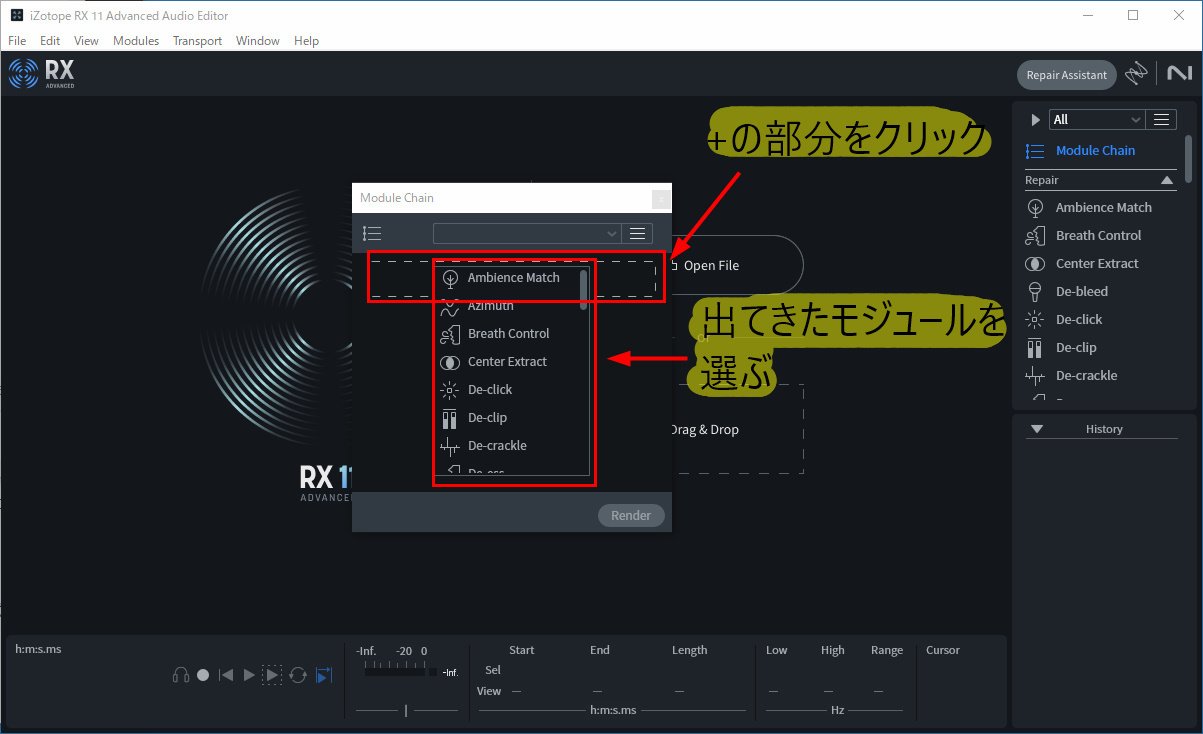Viewport: 1203px width, 734px height.
Task: Toggle loop playback mode
Action: (x=297, y=675)
